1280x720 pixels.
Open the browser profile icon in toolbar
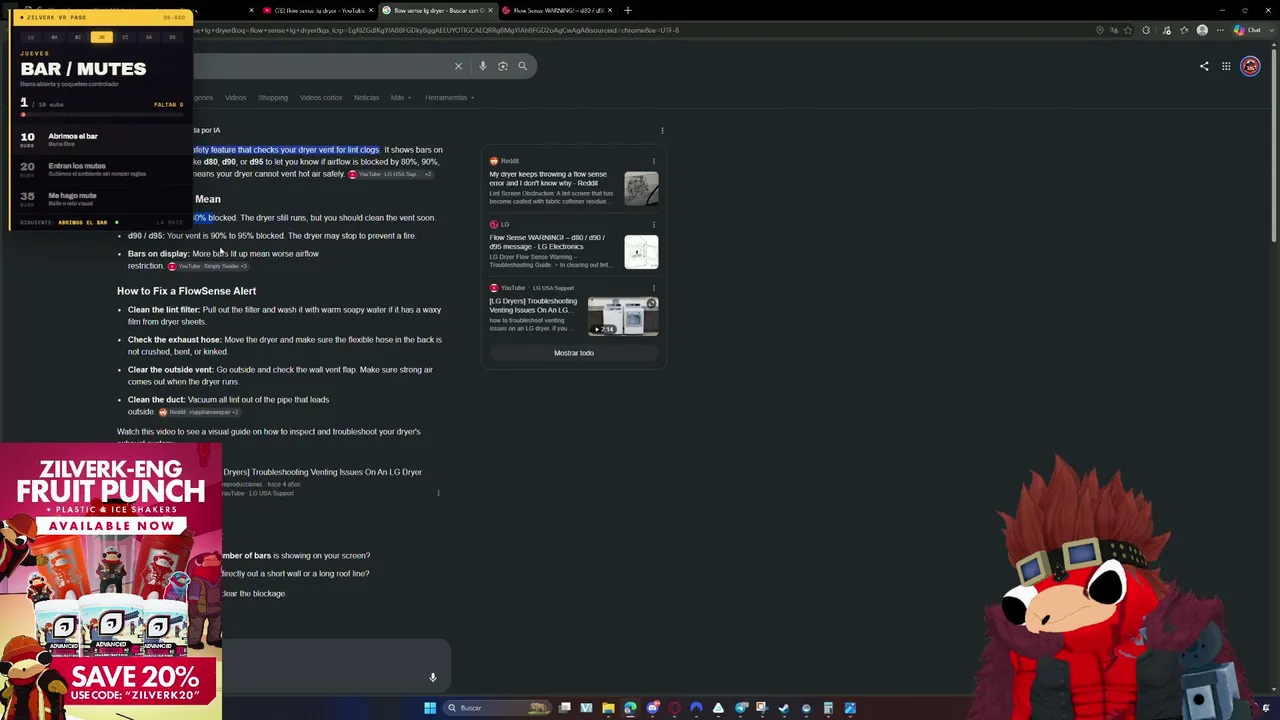[x=1202, y=30]
